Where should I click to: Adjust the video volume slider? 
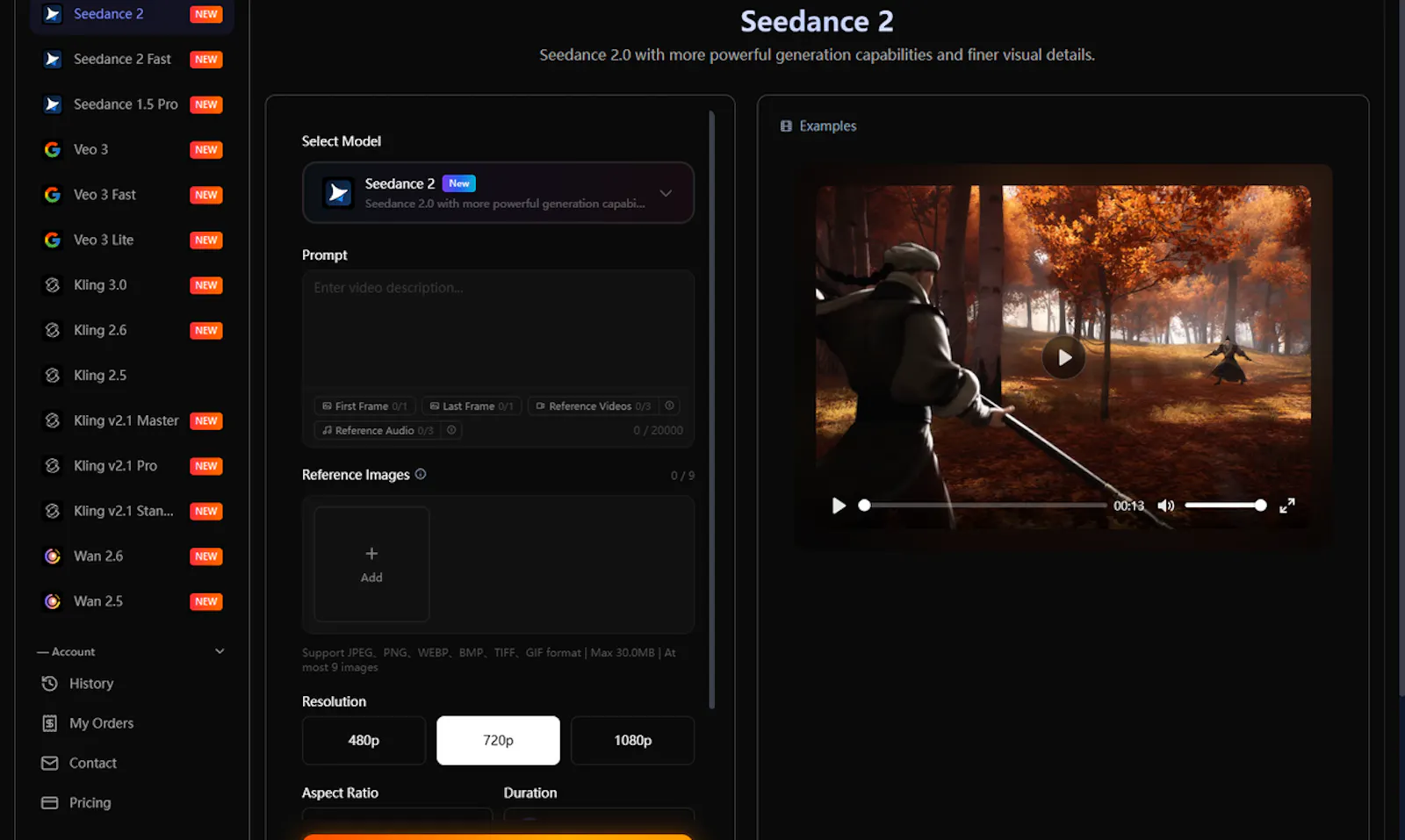tap(1225, 506)
